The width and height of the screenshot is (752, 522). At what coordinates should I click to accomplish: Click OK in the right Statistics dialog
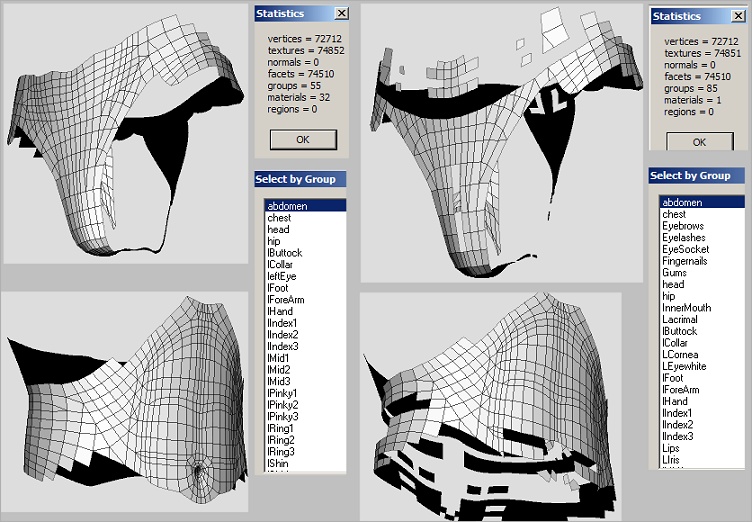(700, 142)
